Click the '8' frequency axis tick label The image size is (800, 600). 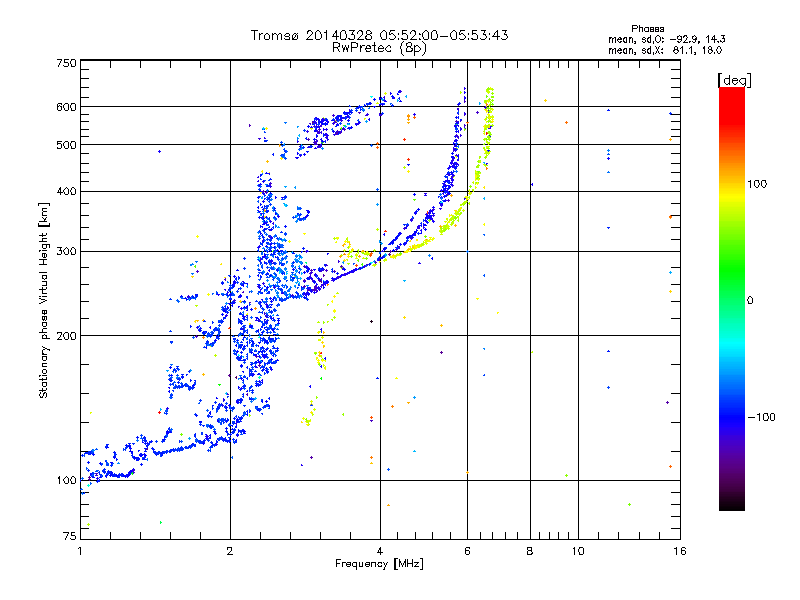pos(530,551)
